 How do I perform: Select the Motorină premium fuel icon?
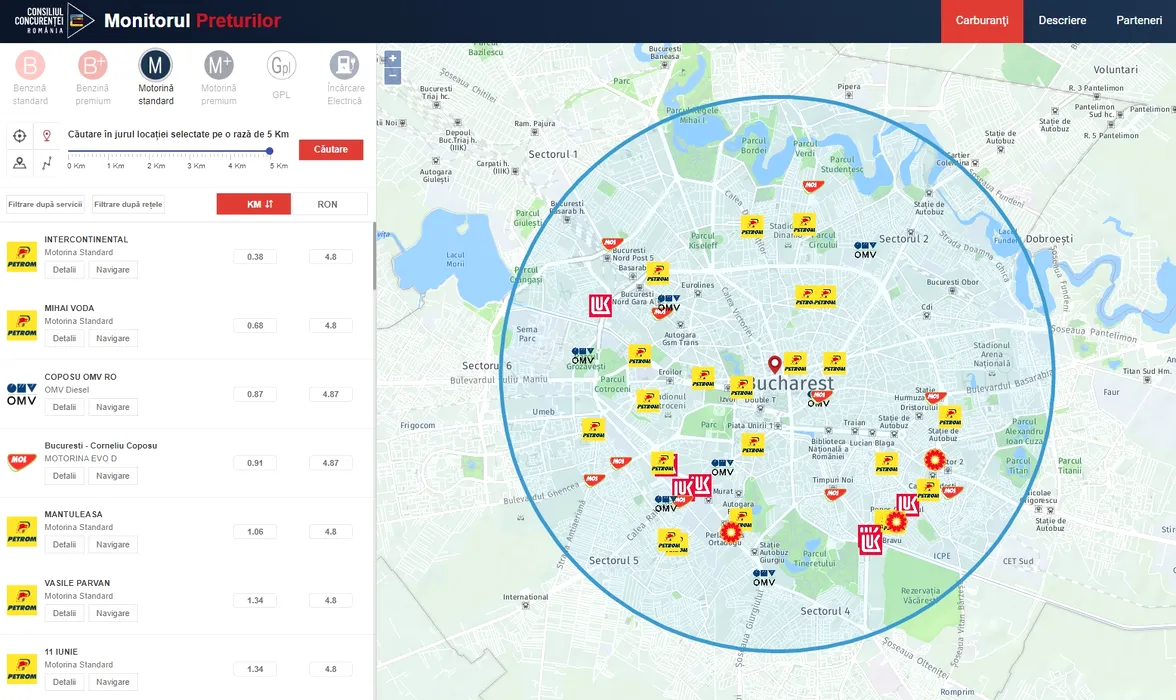tap(219, 66)
